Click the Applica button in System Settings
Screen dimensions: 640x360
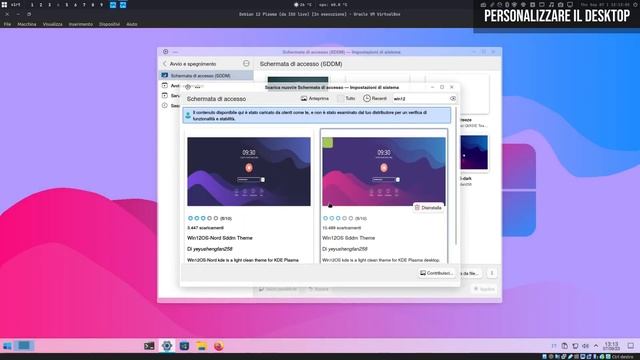click(x=484, y=289)
